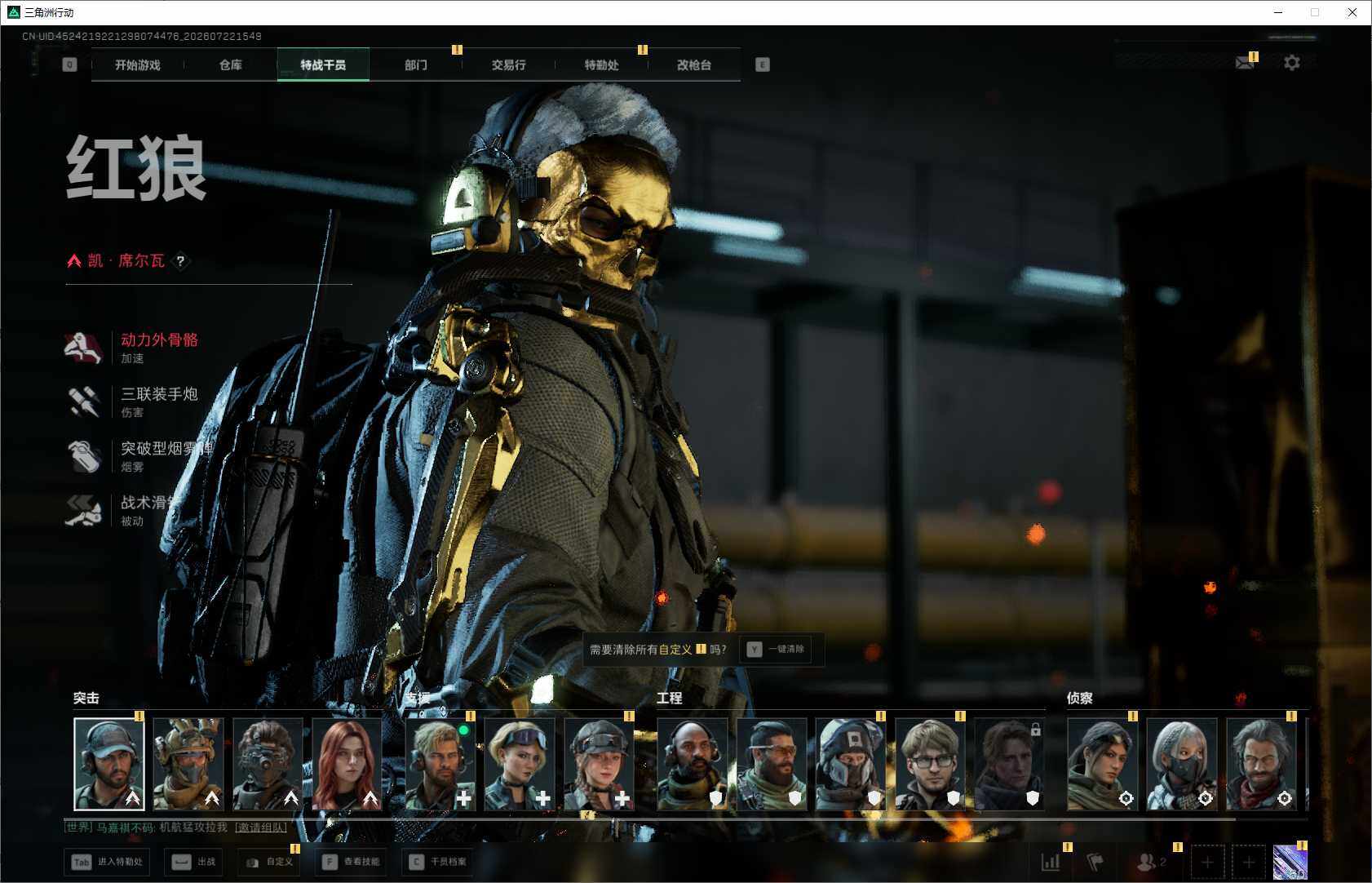Select the 三联装手炮 skill icon
Image resolution: width=1372 pixels, height=883 pixels.
83,402
